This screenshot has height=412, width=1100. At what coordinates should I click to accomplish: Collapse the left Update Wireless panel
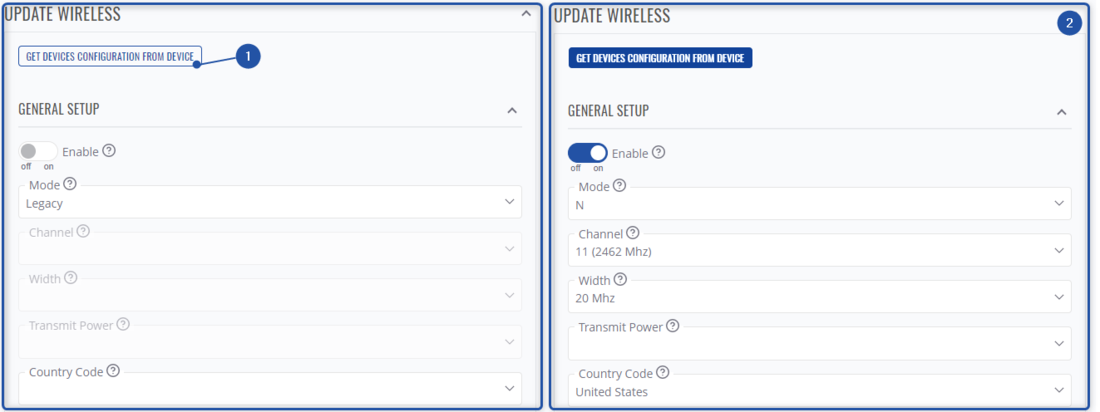pos(526,14)
